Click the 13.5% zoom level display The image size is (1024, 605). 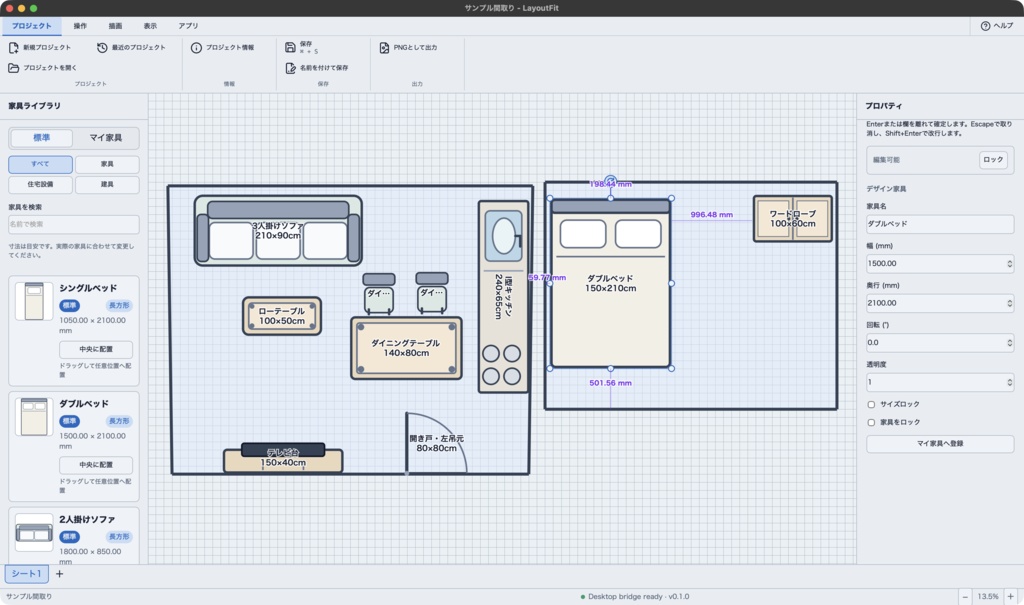[x=987, y=597]
